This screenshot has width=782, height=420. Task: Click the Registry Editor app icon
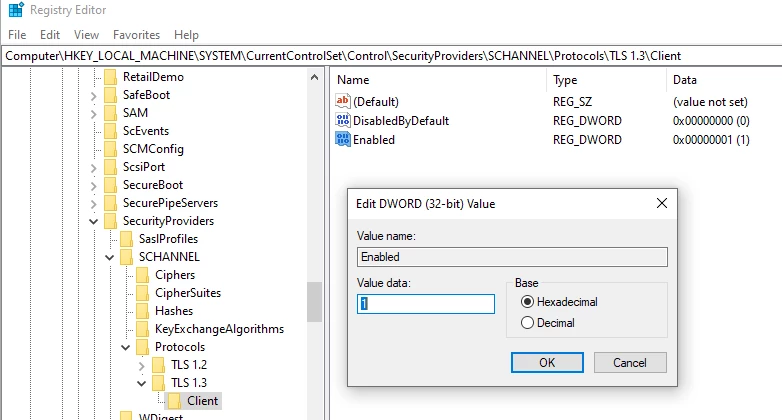point(16,9)
